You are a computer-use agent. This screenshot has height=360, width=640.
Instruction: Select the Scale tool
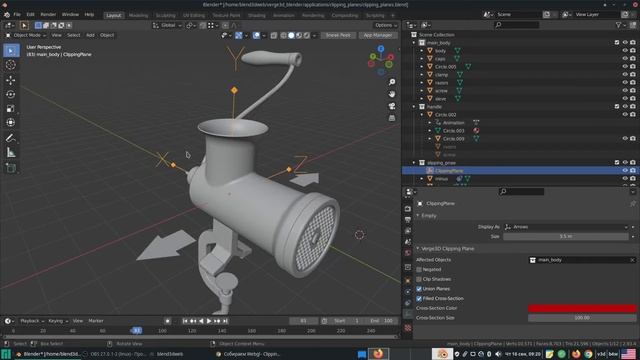click(x=11, y=108)
